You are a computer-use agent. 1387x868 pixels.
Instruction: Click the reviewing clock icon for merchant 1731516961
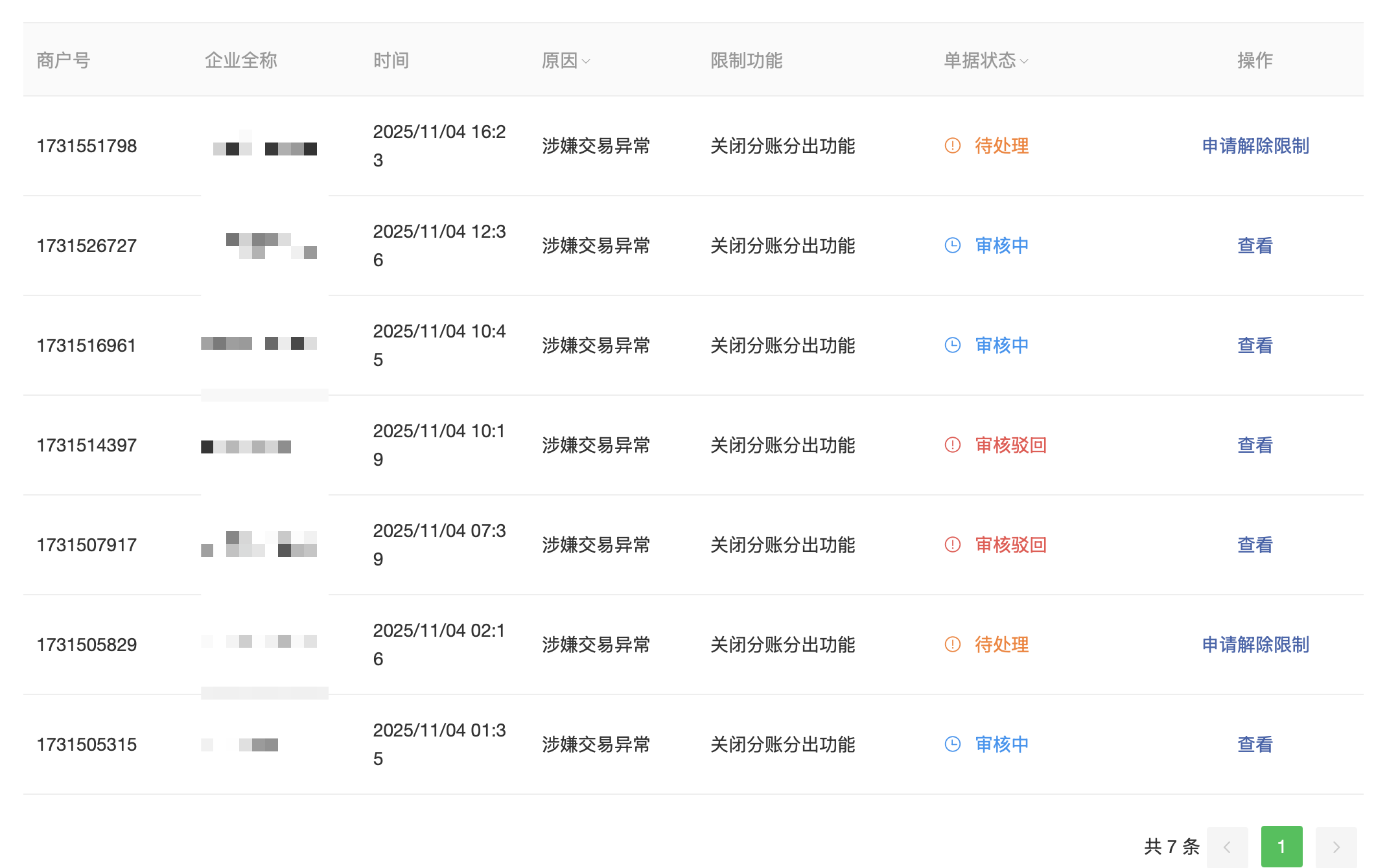[952, 345]
